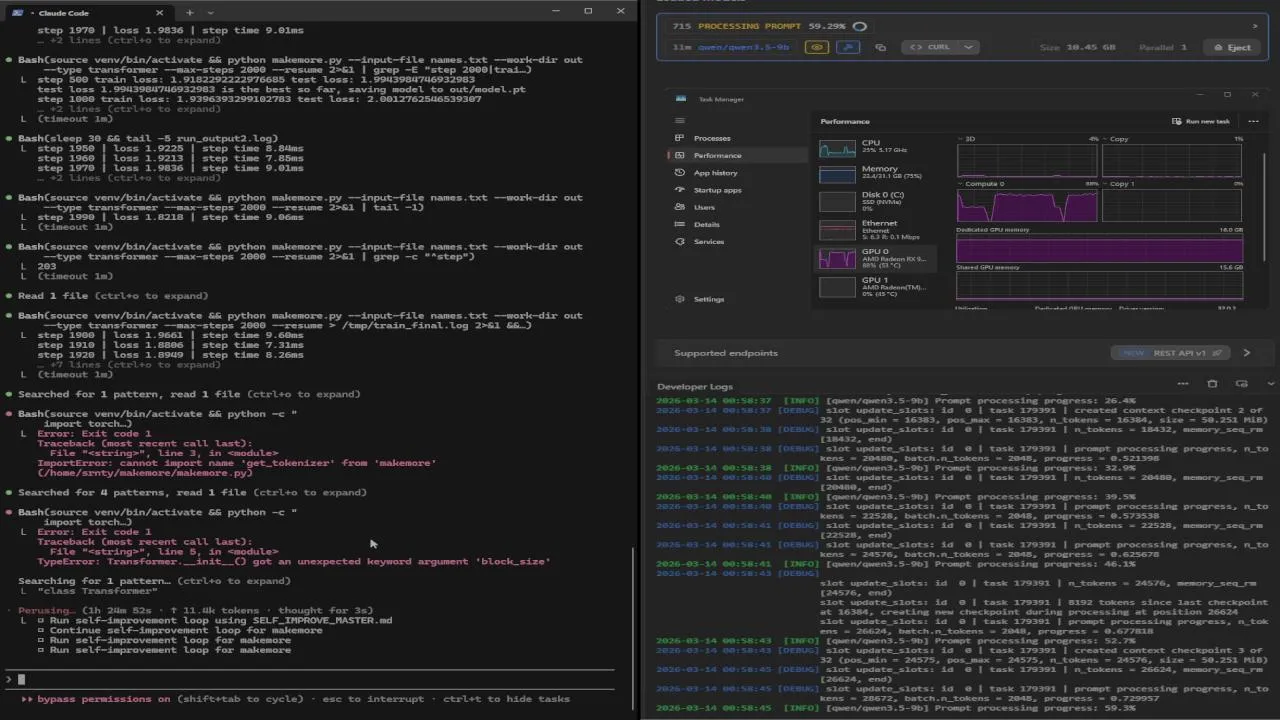Click the Shared GPU memory graph

(1099, 286)
